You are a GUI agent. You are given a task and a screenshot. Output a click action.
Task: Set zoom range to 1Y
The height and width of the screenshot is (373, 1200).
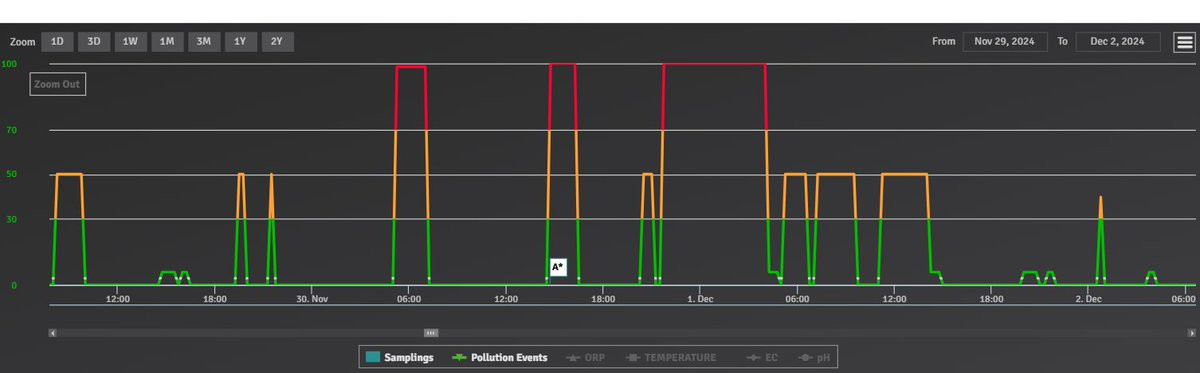tap(240, 42)
